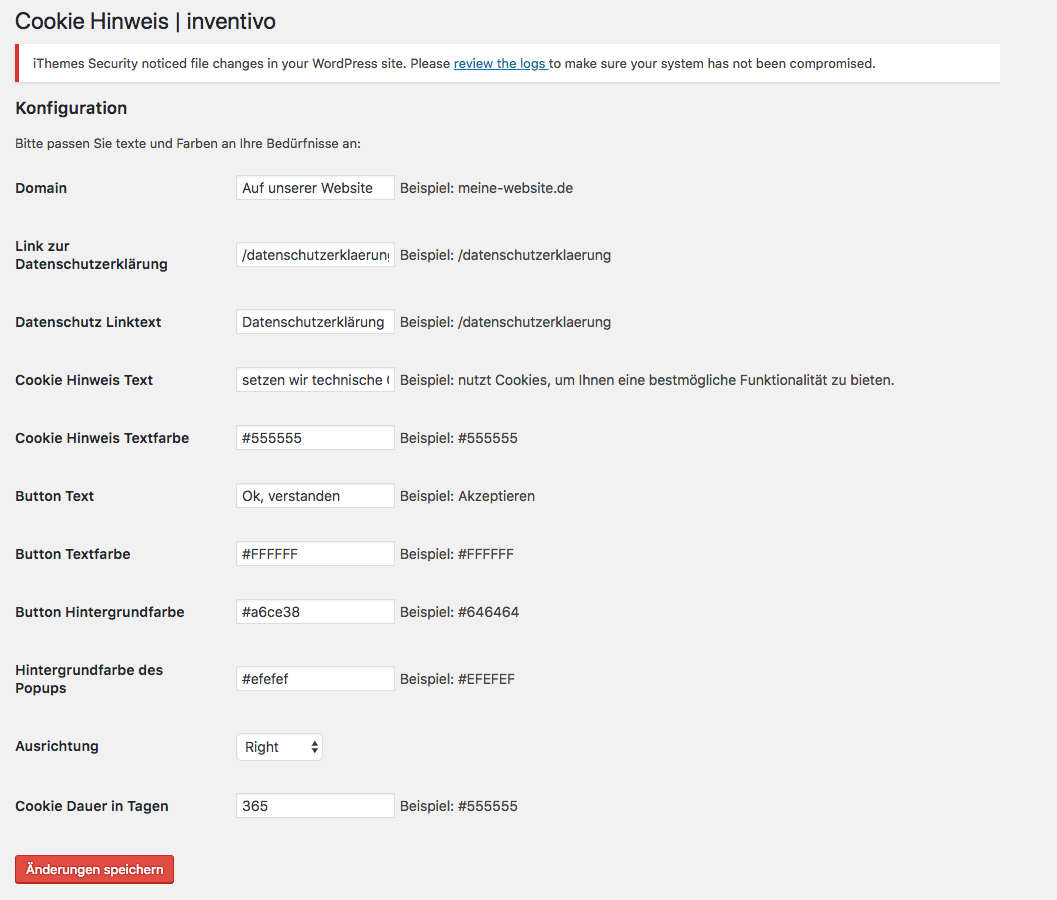Click the Konfiguration section heading
The height and width of the screenshot is (900, 1057).
71,108
